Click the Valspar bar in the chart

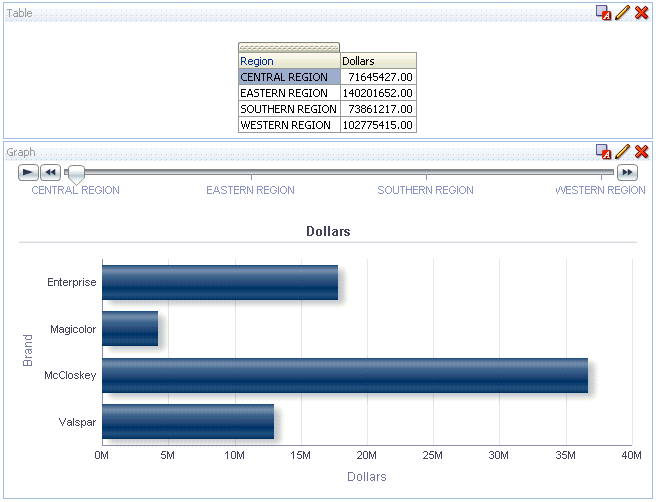(188, 421)
